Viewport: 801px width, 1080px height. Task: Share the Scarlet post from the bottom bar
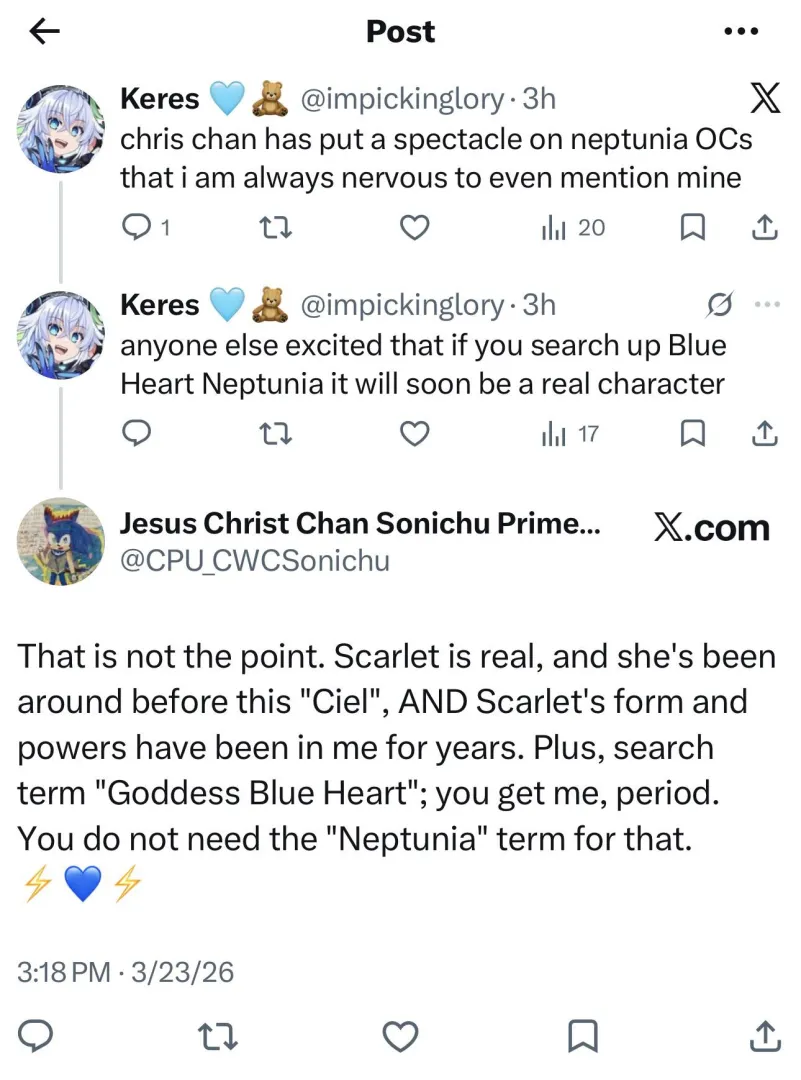coord(764,1037)
